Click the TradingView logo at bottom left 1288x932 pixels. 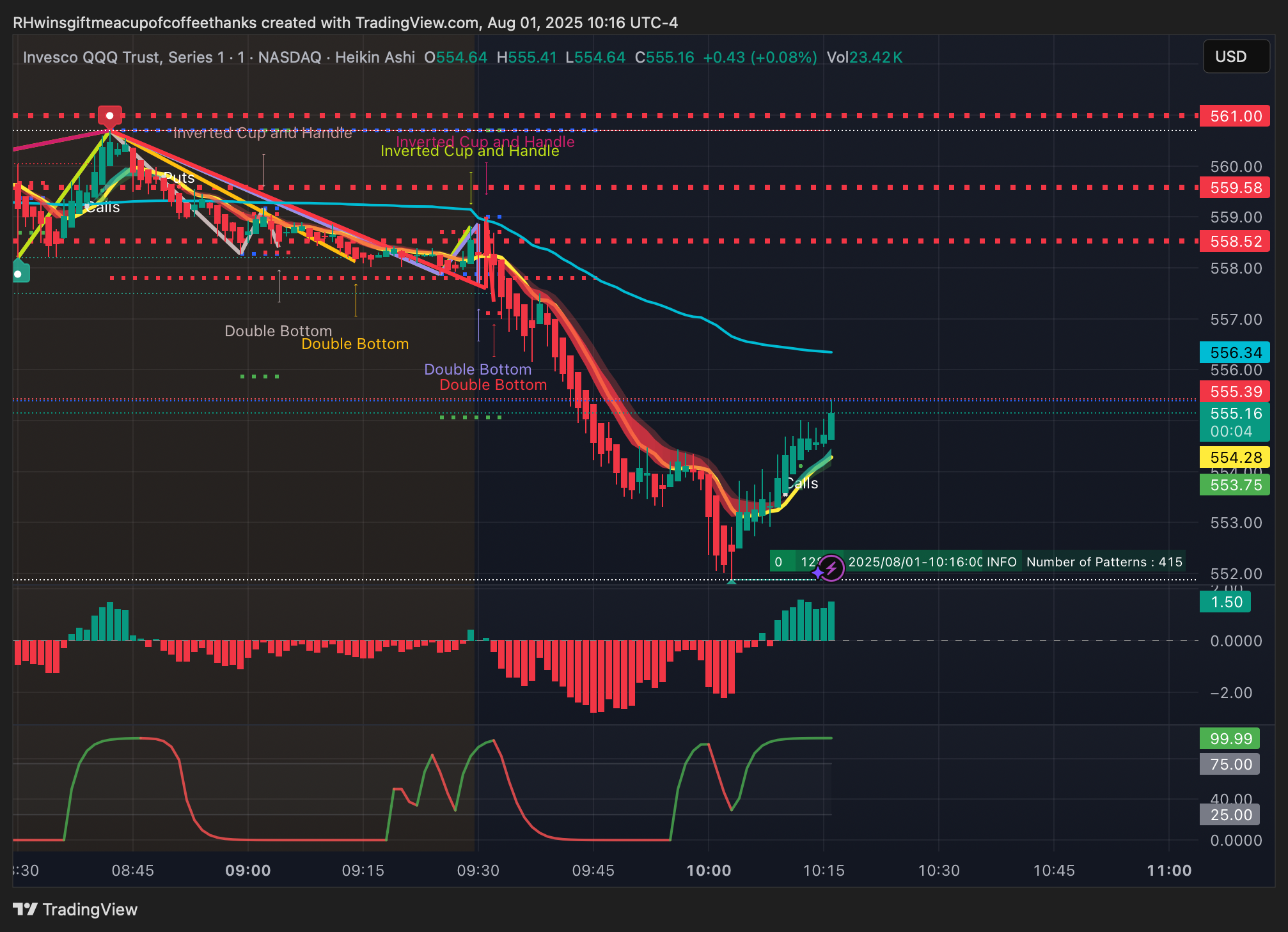[75, 909]
